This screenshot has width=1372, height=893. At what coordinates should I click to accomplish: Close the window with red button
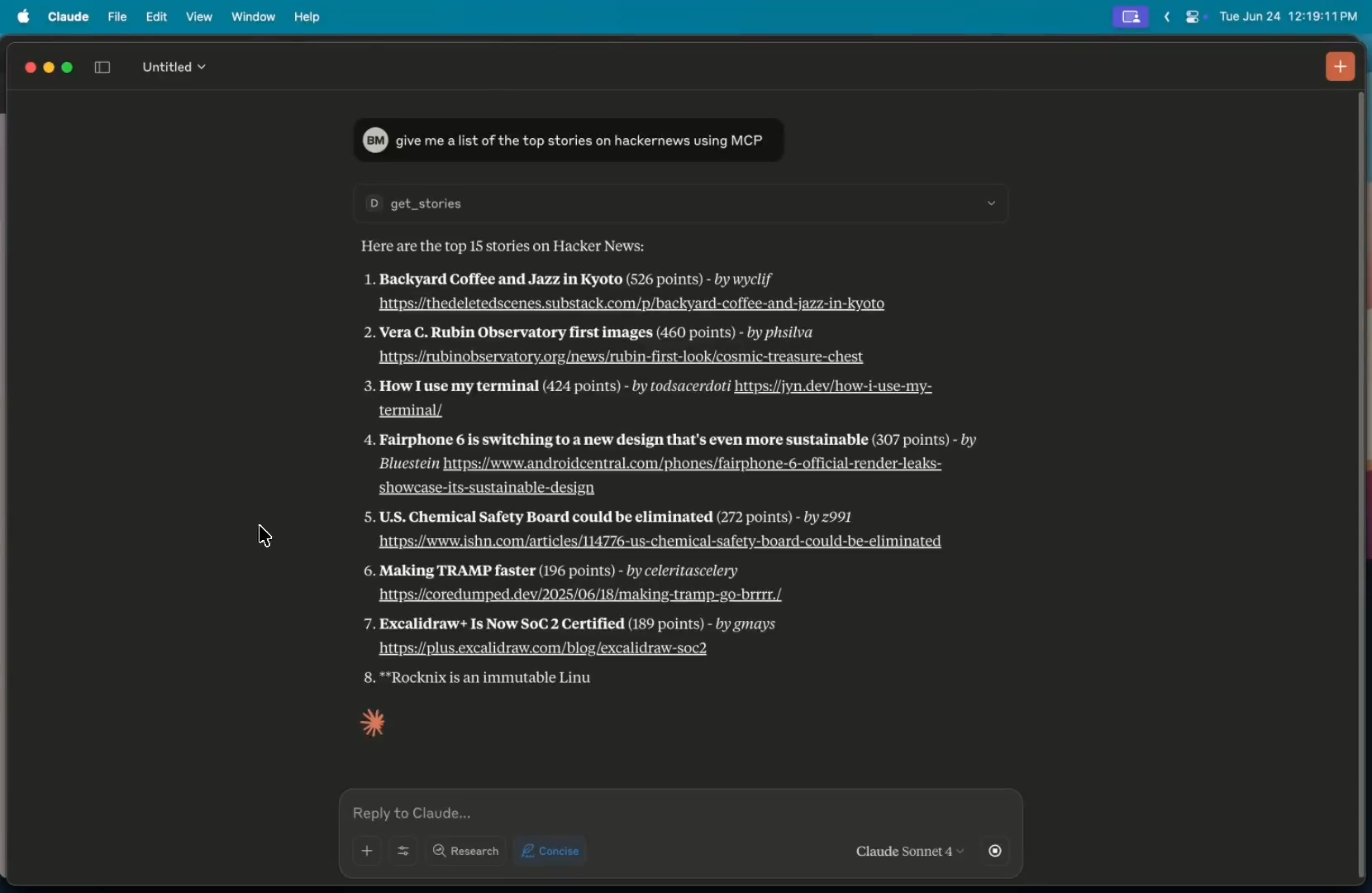pyautogui.click(x=30, y=68)
